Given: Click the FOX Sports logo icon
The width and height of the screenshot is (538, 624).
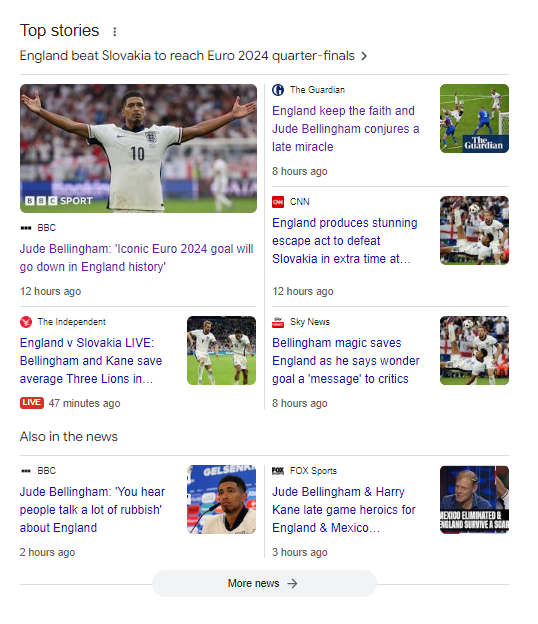Looking at the screenshot, I should (278, 471).
